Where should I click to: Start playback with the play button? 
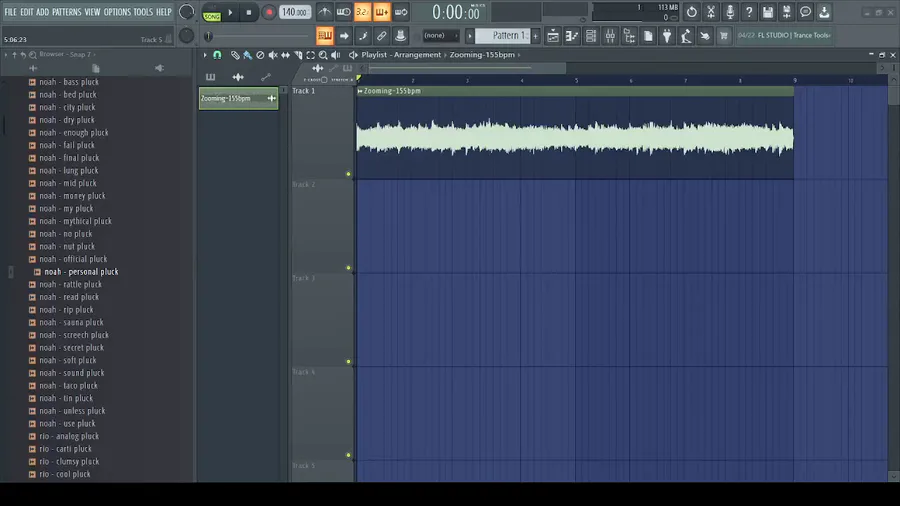(230, 12)
